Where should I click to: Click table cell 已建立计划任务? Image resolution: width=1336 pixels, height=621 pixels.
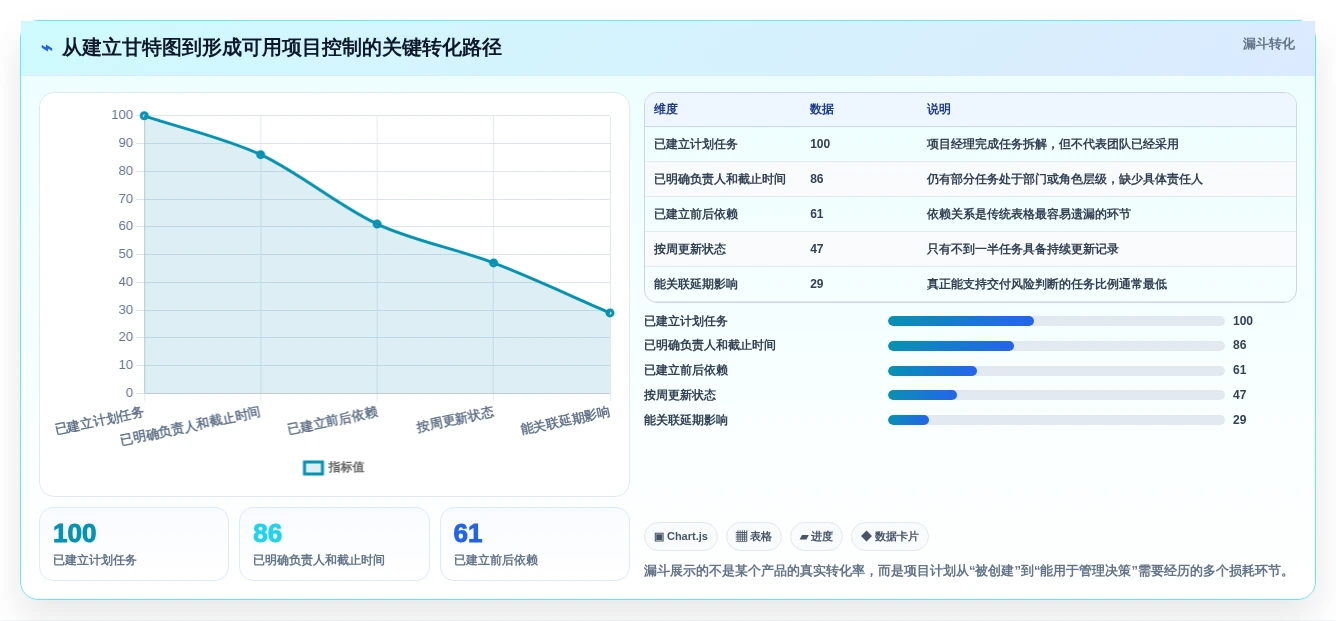(x=696, y=144)
